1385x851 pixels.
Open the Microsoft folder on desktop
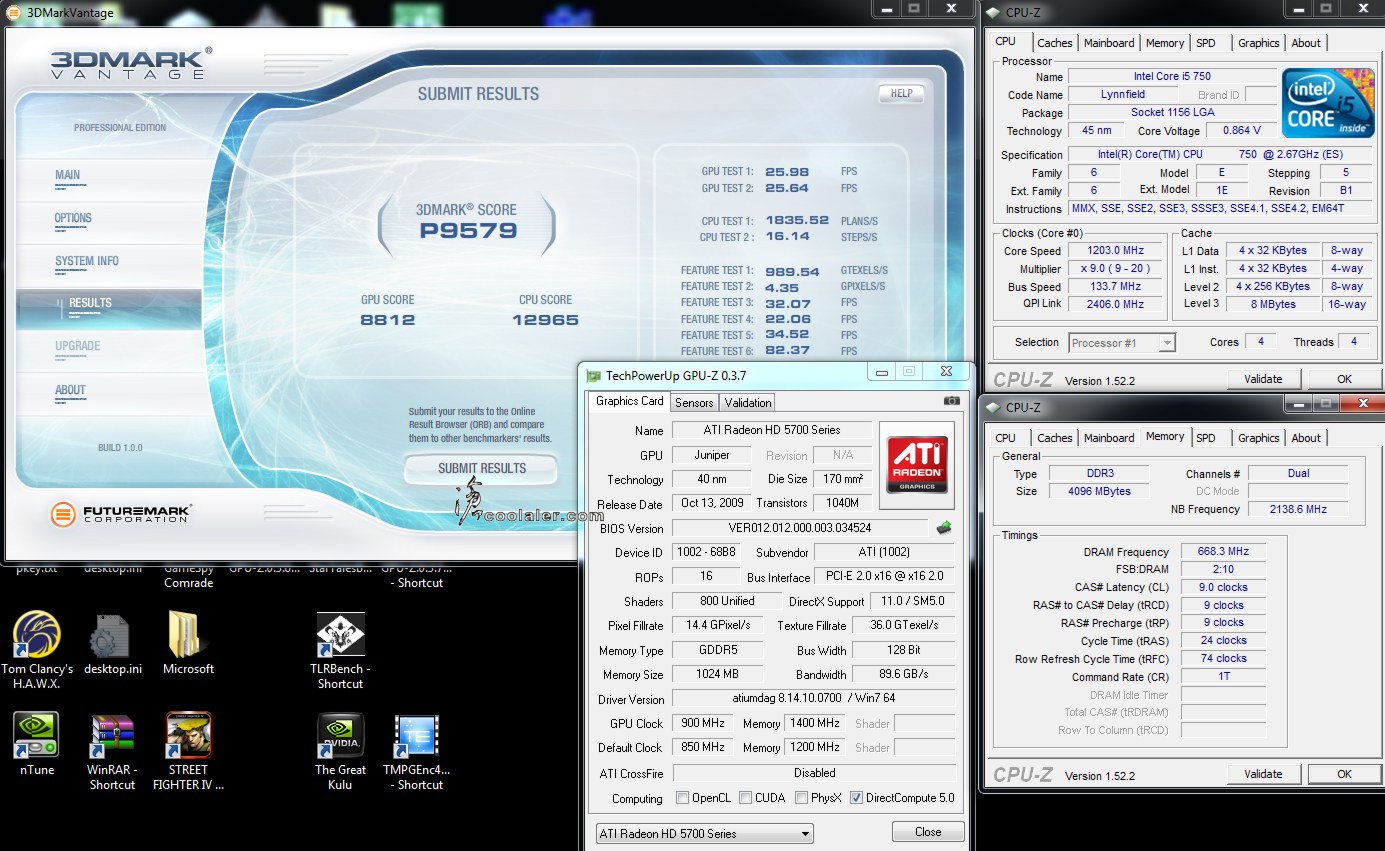tap(188, 636)
